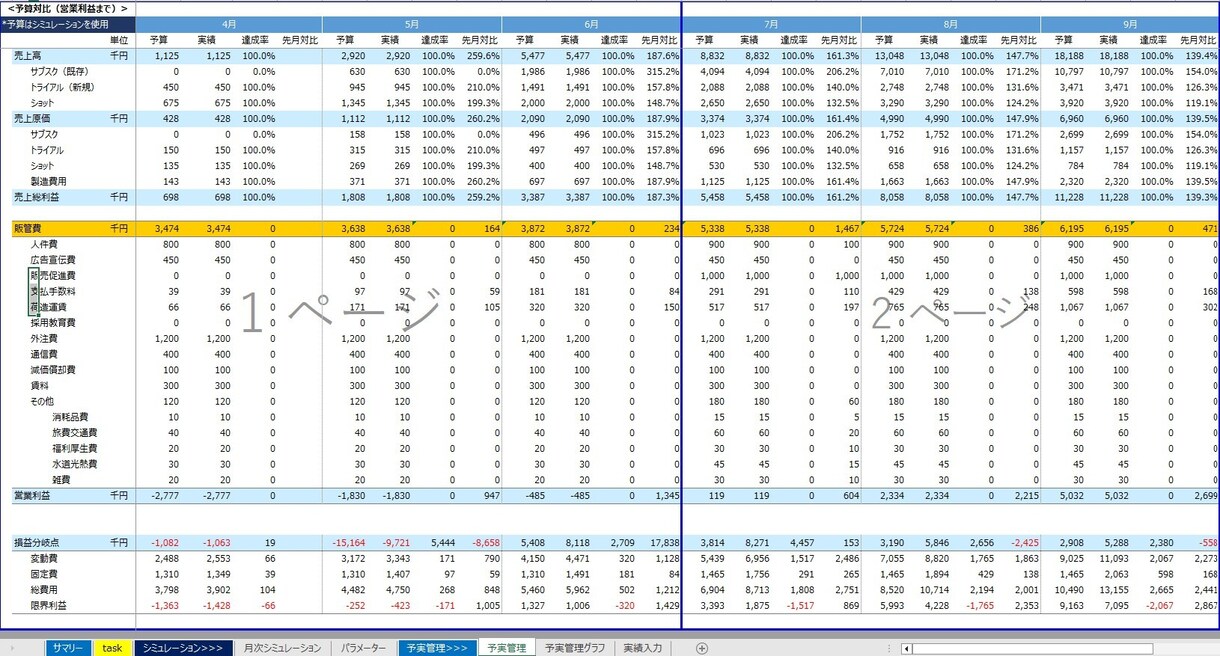This screenshot has width=1220, height=656.
Task: Select the 水道光熱費 row label
Action: click(x=74, y=464)
